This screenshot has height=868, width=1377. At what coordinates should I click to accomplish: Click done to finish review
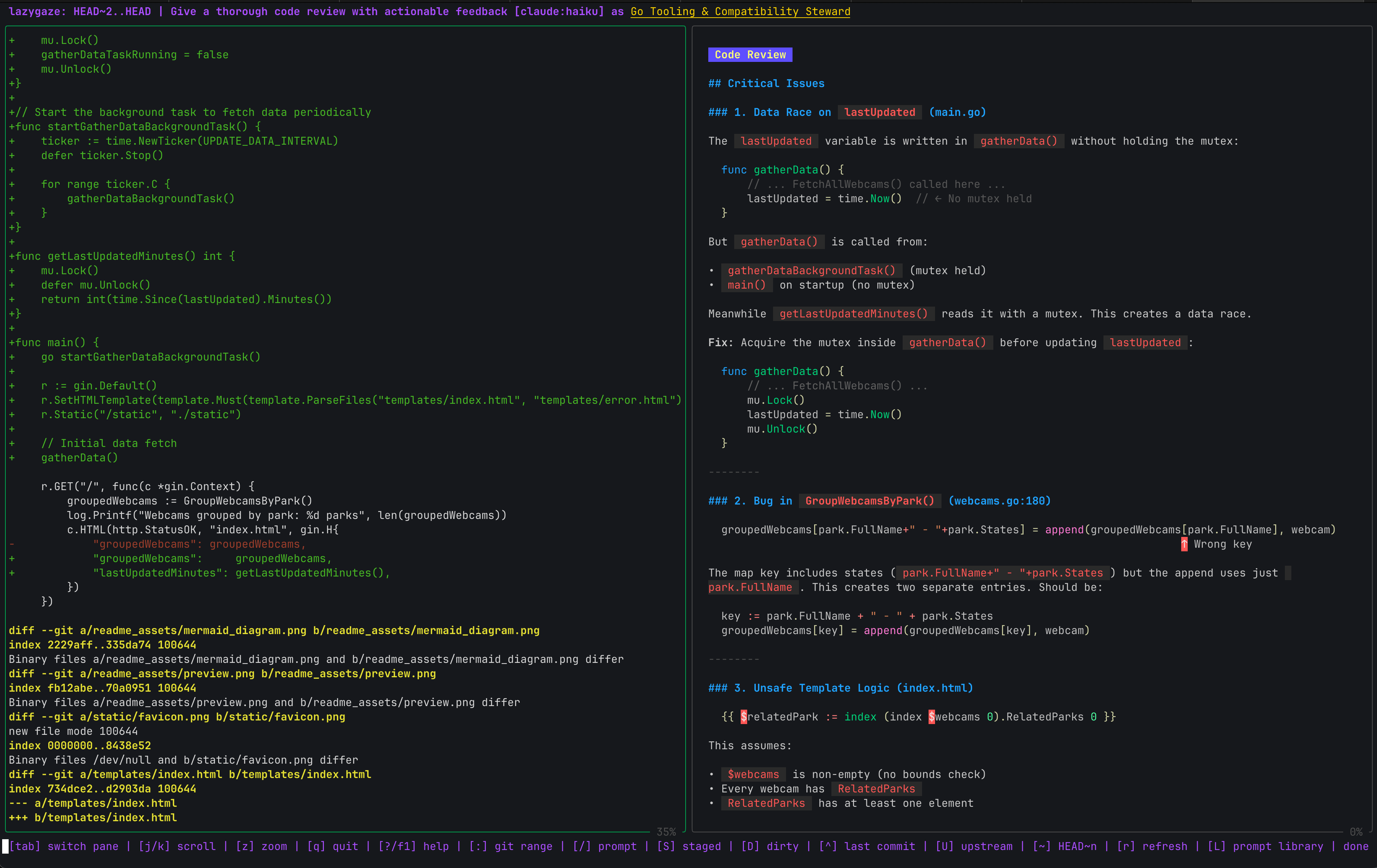pyautogui.click(x=1355, y=847)
